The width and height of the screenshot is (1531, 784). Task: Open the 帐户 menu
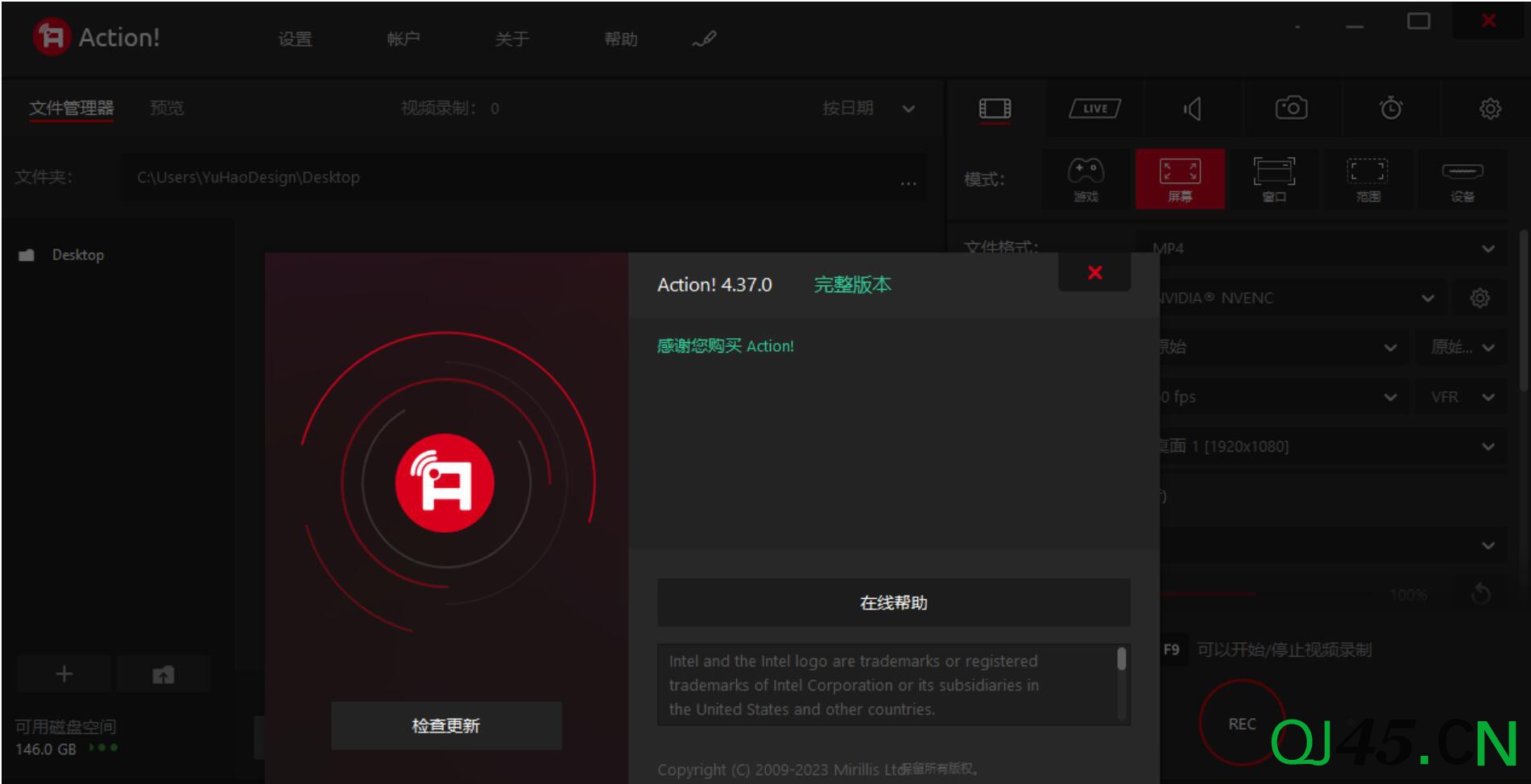pos(403,39)
